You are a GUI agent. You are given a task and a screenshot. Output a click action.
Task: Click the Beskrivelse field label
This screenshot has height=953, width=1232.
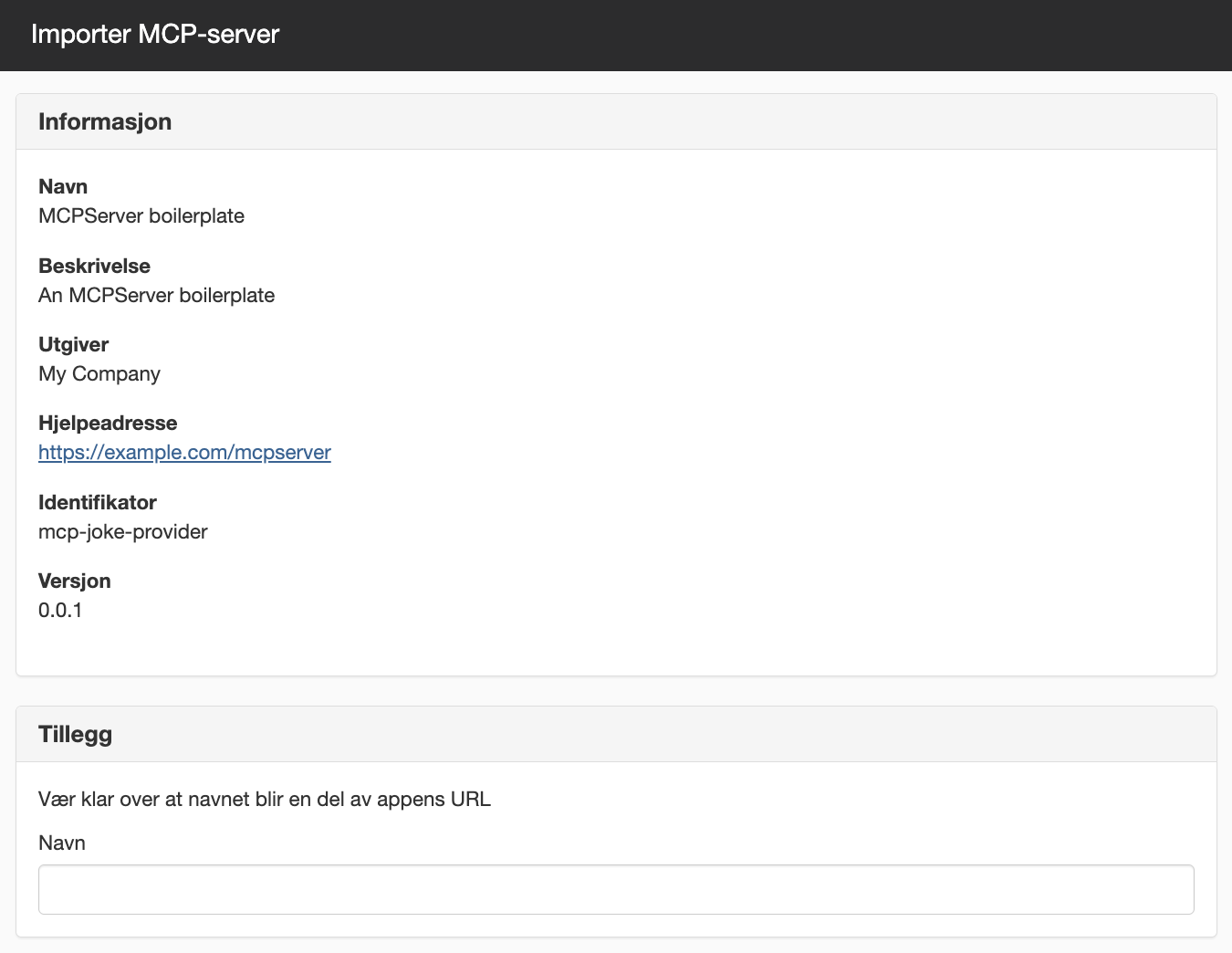(94, 266)
